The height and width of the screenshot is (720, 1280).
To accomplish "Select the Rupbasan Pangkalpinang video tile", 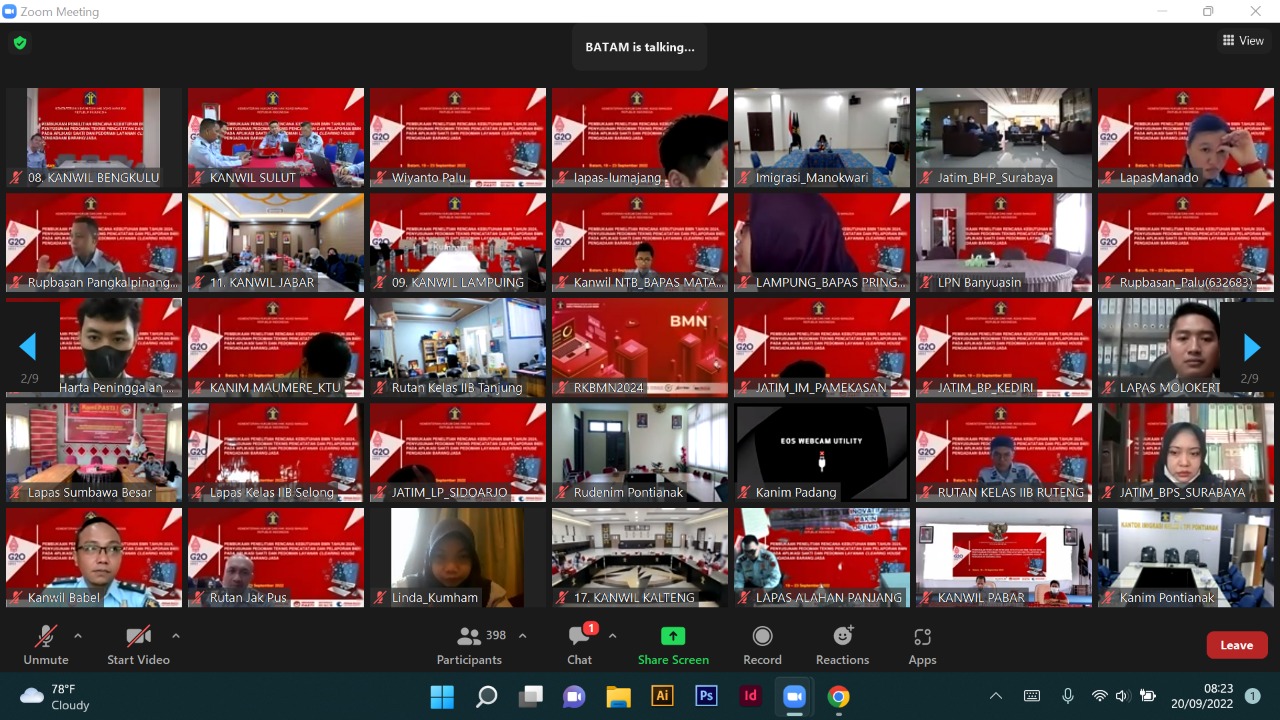I will pos(94,242).
